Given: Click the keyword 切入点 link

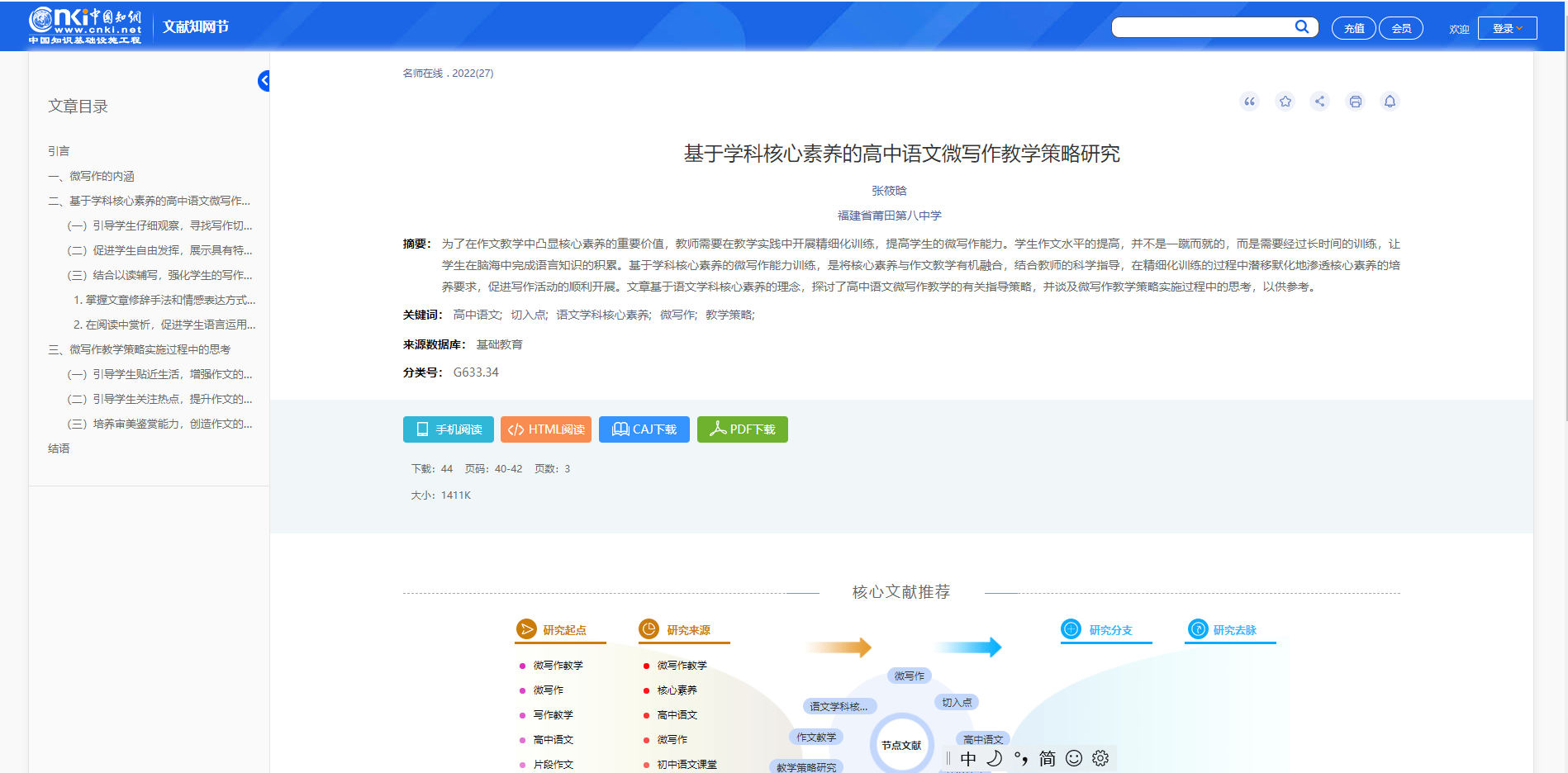Looking at the screenshot, I should tap(529, 315).
